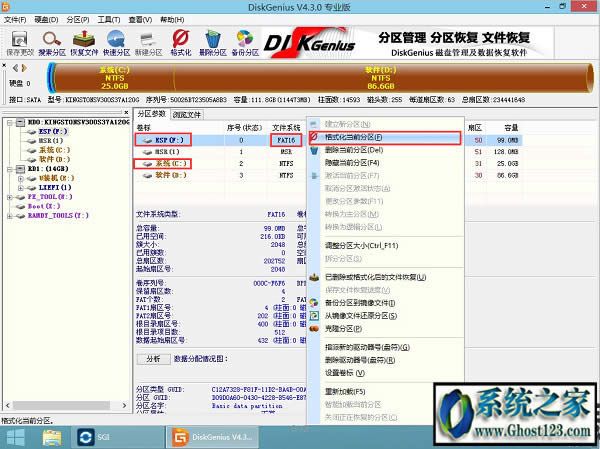
Task: Choose 格式化当前分区(F) from the context menu
Action: pos(353,137)
